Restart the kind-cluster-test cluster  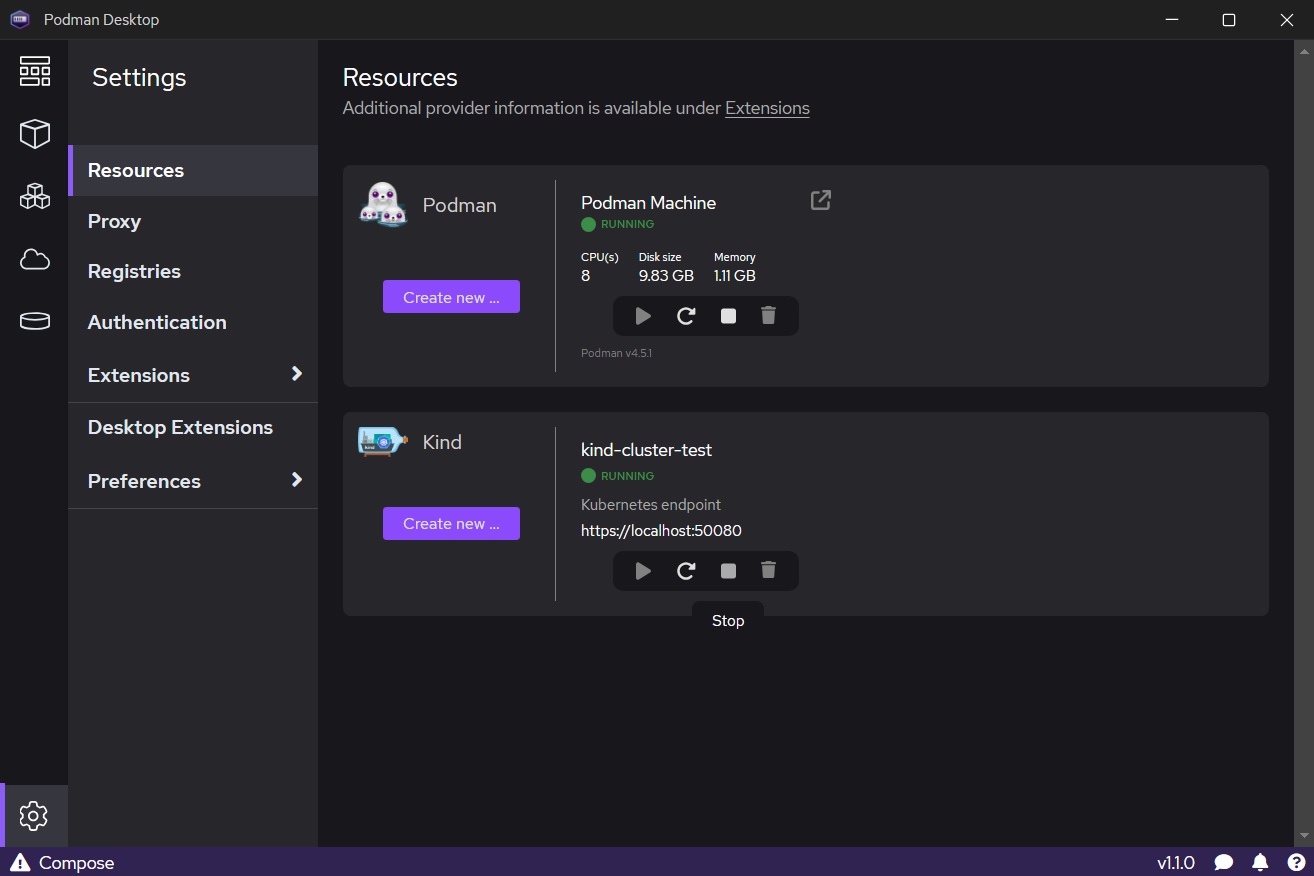pyautogui.click(x=686, y=571)
